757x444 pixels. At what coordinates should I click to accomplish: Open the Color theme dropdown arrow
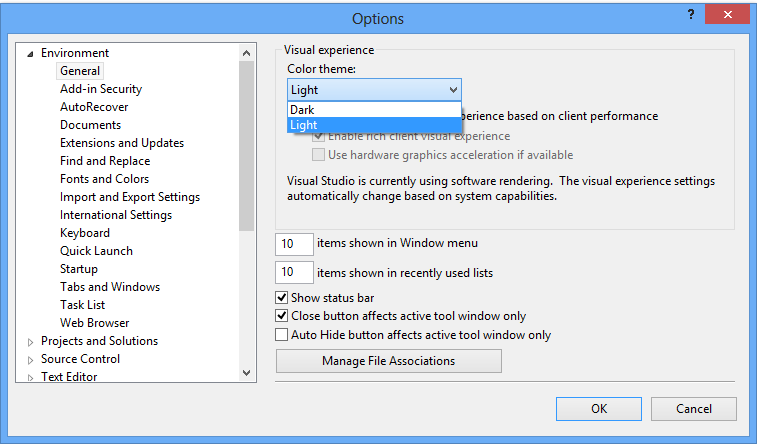[x=453, y=90]
